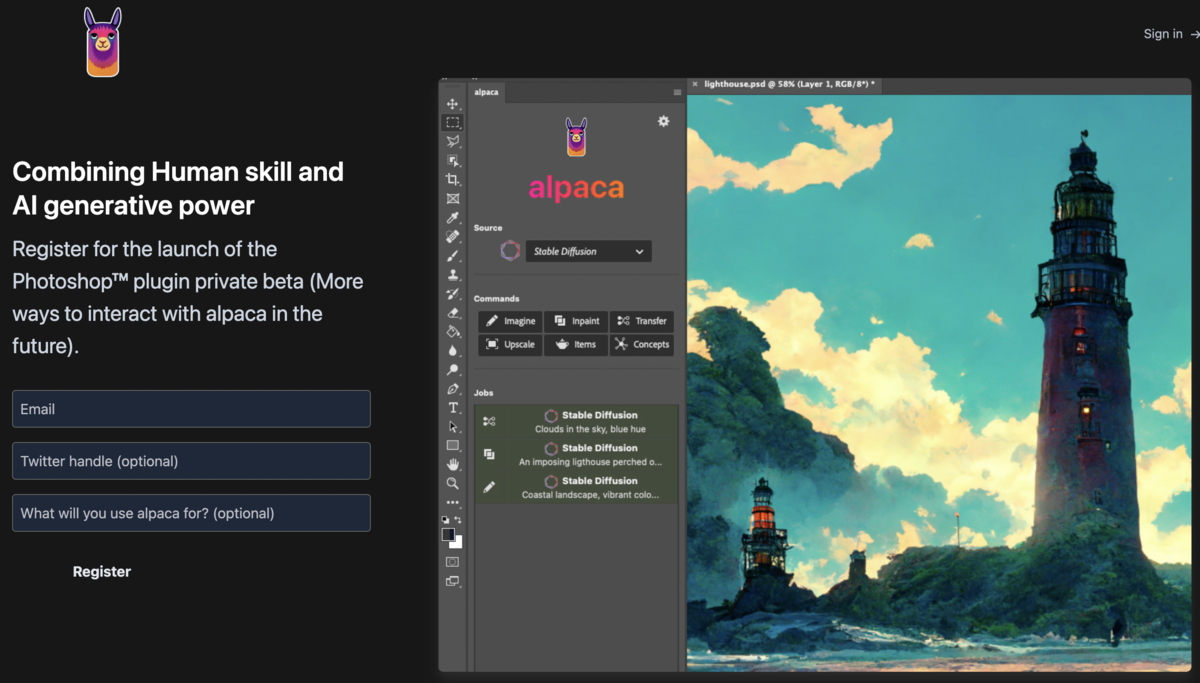Image resolution: width=1200 pixels, height=683 pixels.
Task: Click pencil icon beside the Coastal landscape job
Action: tap(489, 487)
